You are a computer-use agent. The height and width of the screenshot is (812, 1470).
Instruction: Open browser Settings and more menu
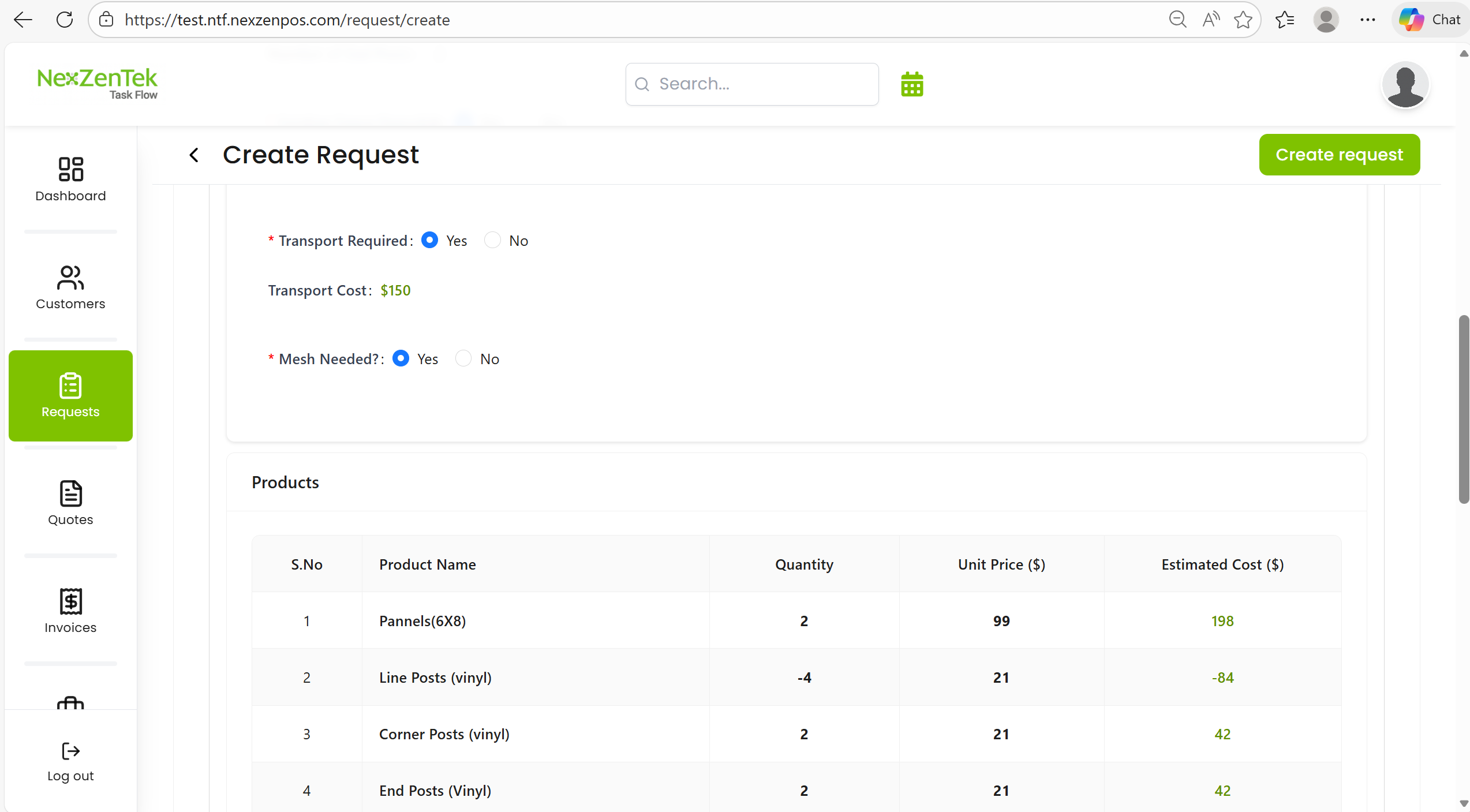1367,20
